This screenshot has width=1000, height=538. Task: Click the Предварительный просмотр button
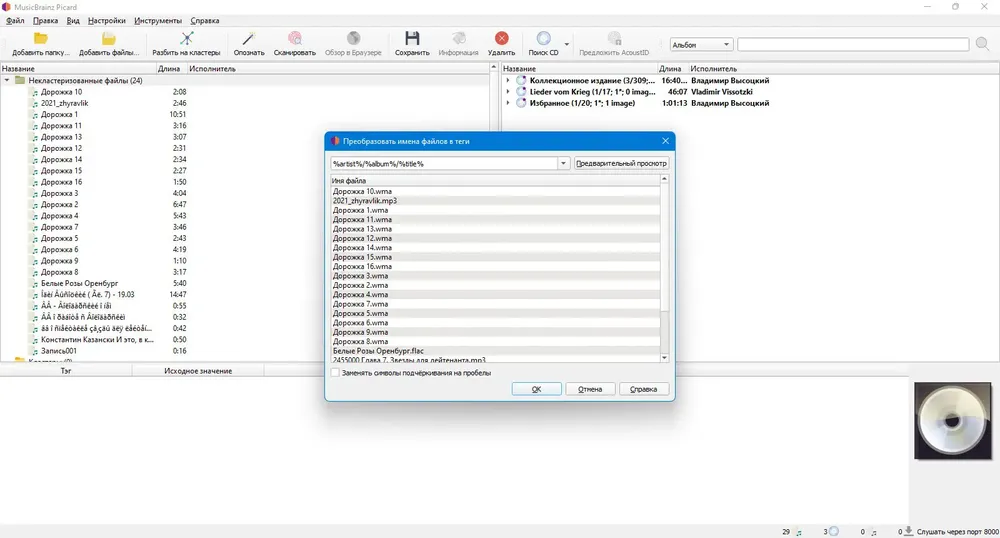621,164
